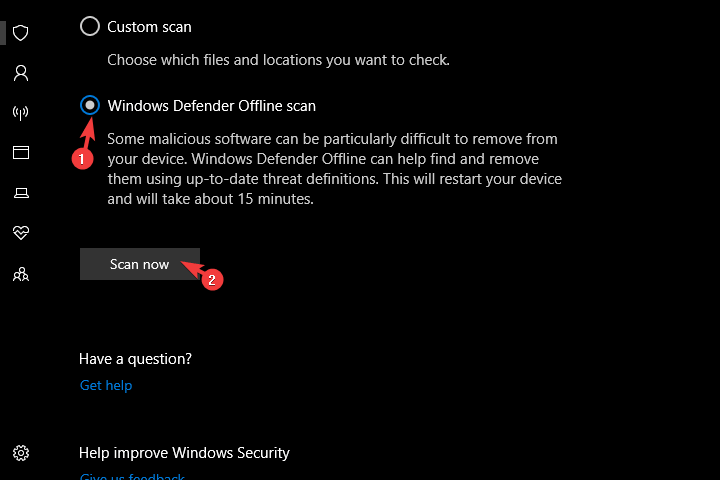Click the 'Windows Defender Offline scan' label text
The height and width of the screenshot is (480, 720).
(x=212, y=106)
